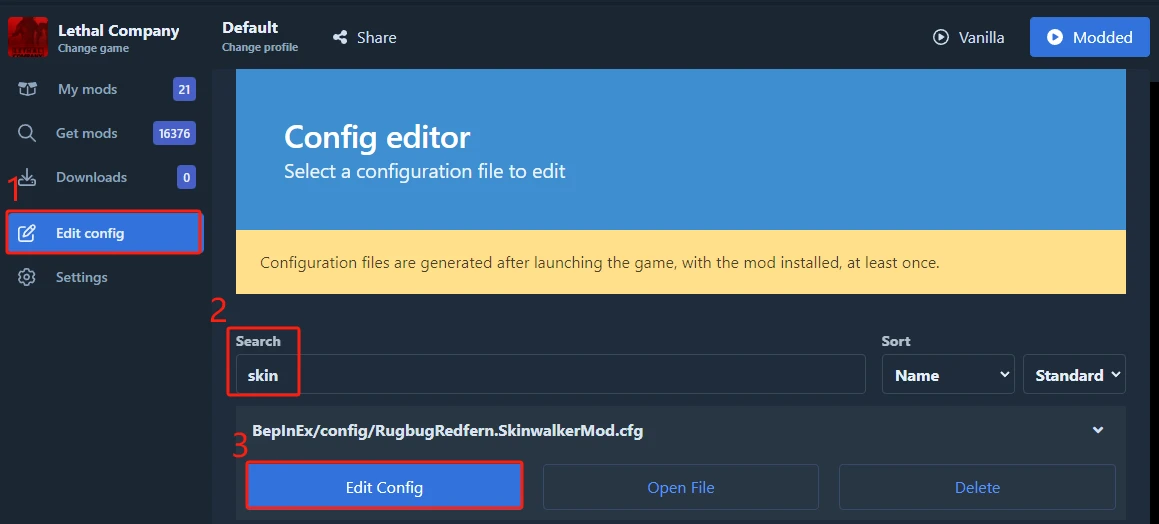Click the Modded play icon

coord(1055,37)
